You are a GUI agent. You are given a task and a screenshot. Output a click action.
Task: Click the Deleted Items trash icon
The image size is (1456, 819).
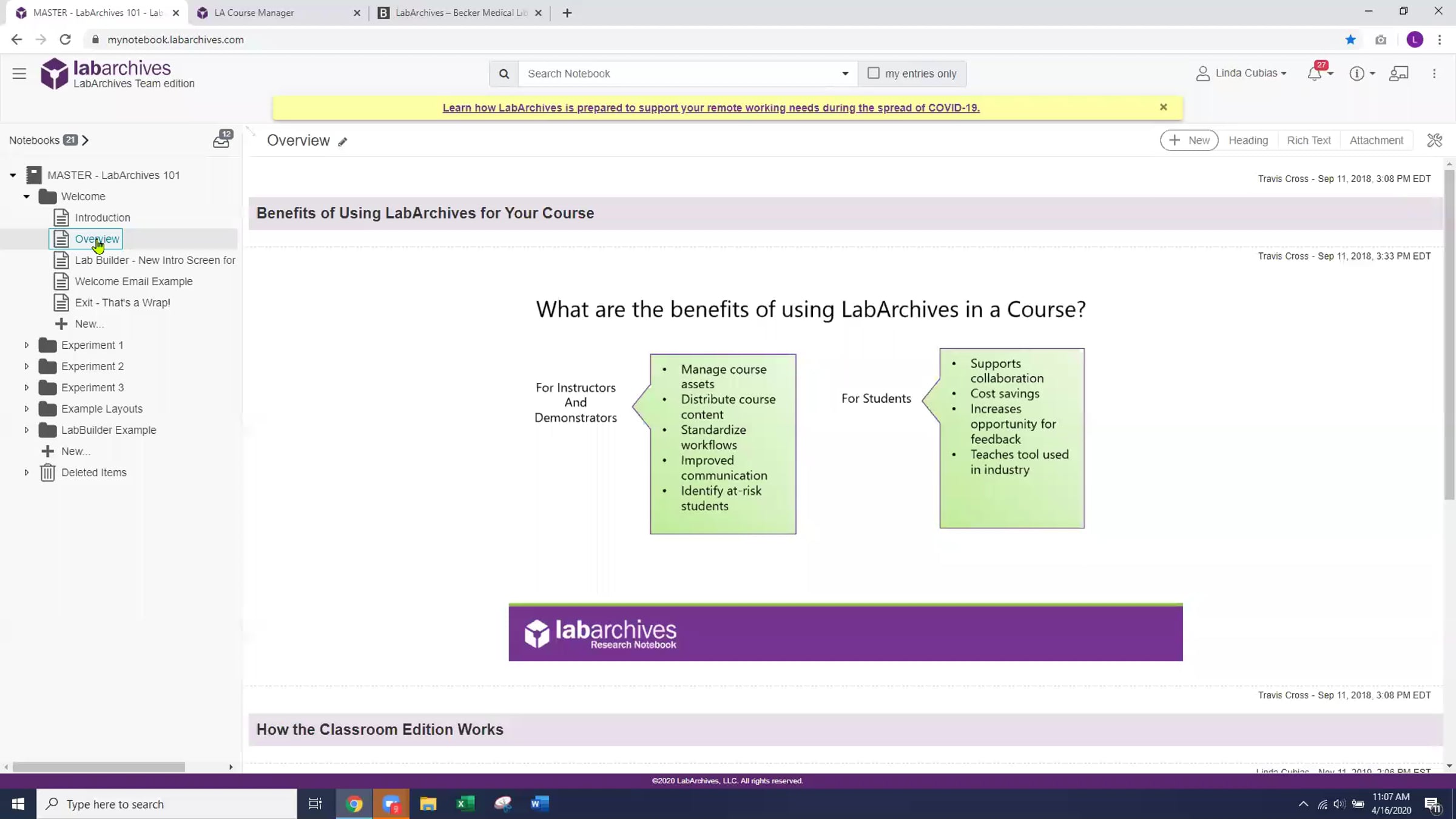point(47,473)
